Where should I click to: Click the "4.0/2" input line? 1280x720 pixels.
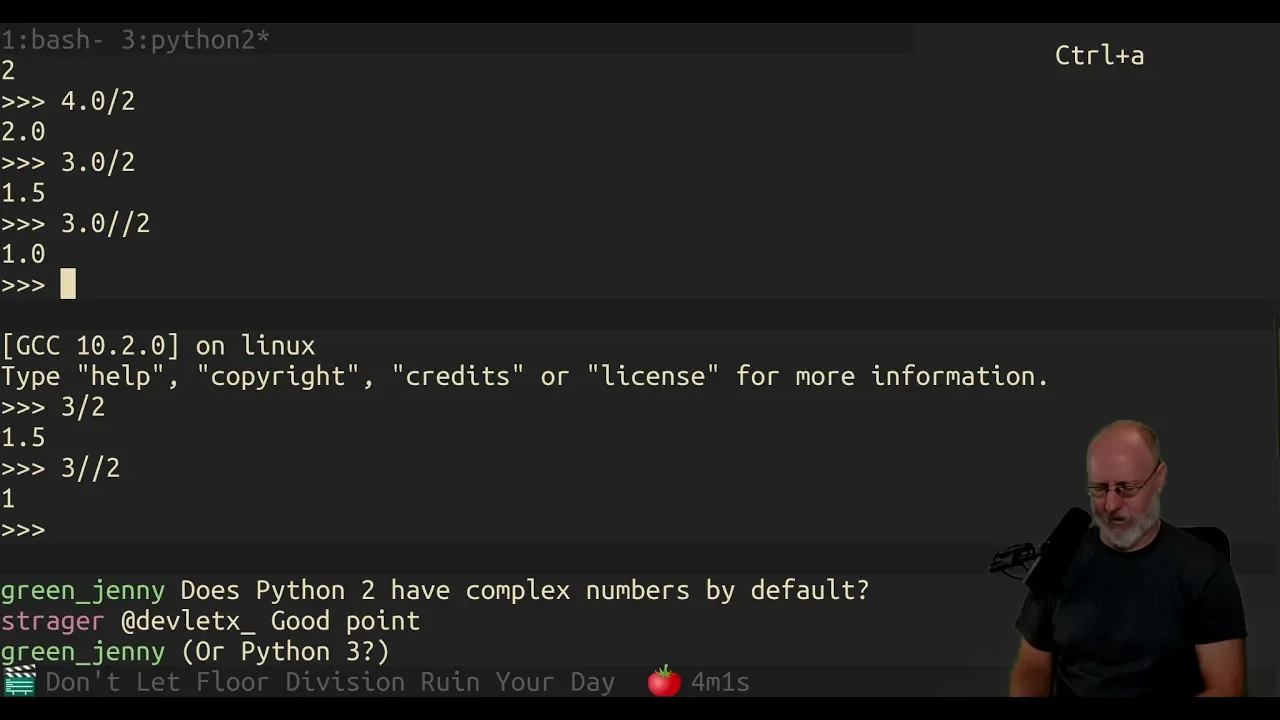tap(97, 102)
